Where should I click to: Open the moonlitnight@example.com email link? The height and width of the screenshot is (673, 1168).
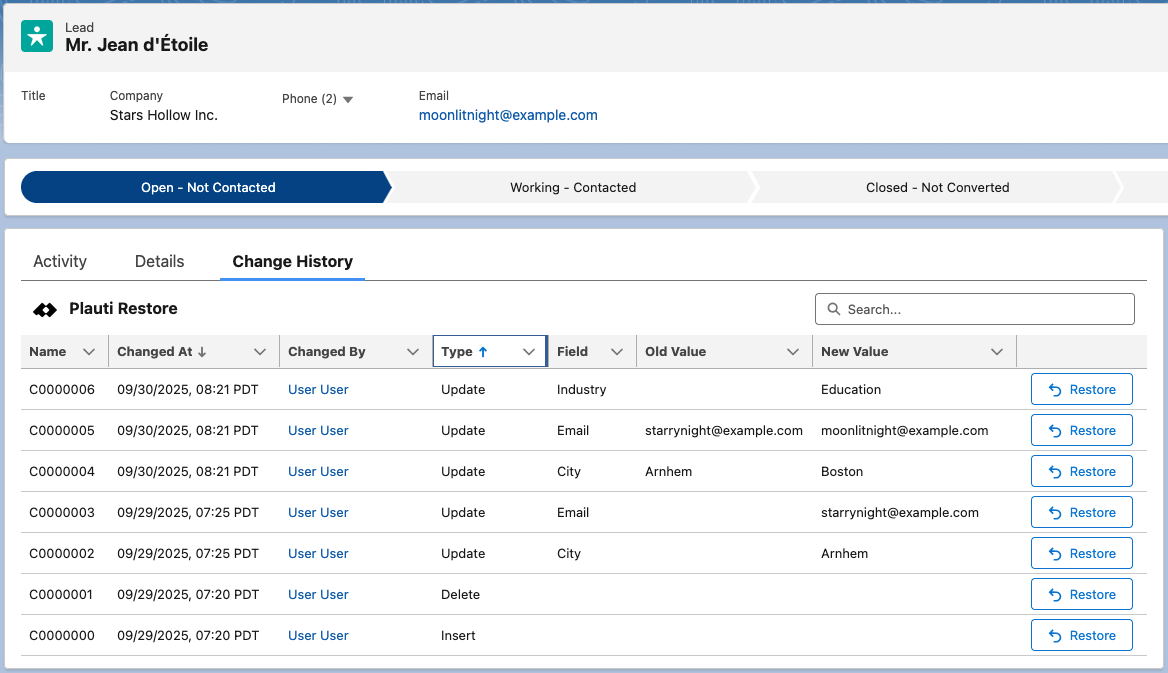click(x=508, y=116)
